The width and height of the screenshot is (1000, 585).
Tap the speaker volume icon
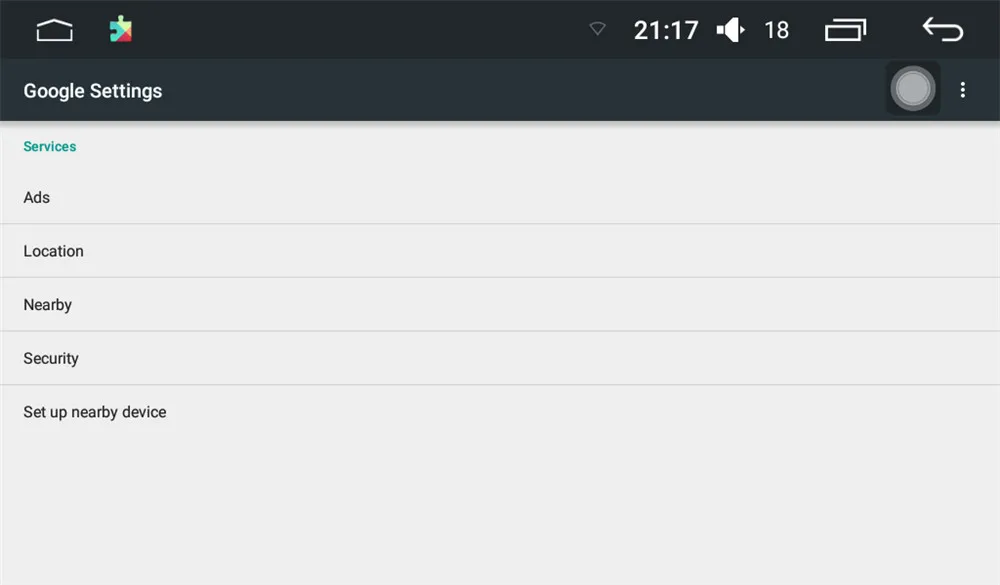[x=730, y=30]
